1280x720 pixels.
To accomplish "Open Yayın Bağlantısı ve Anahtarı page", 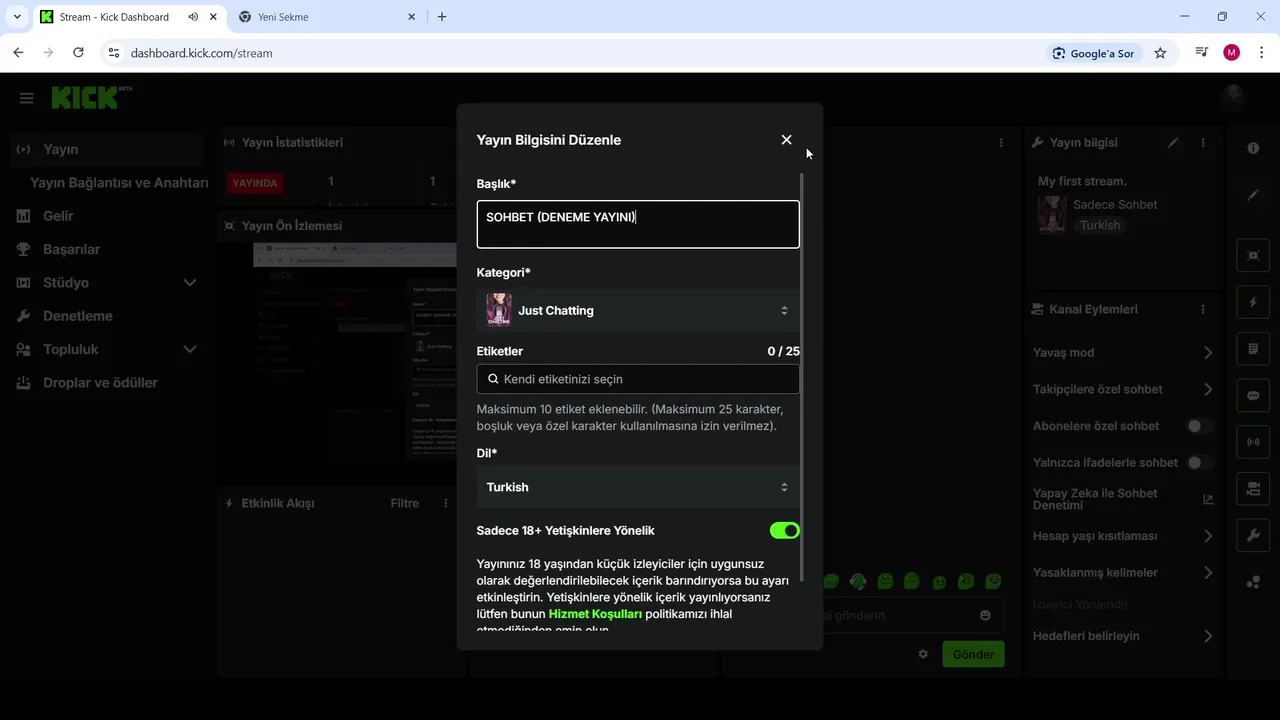I will (x=119, y=183).
